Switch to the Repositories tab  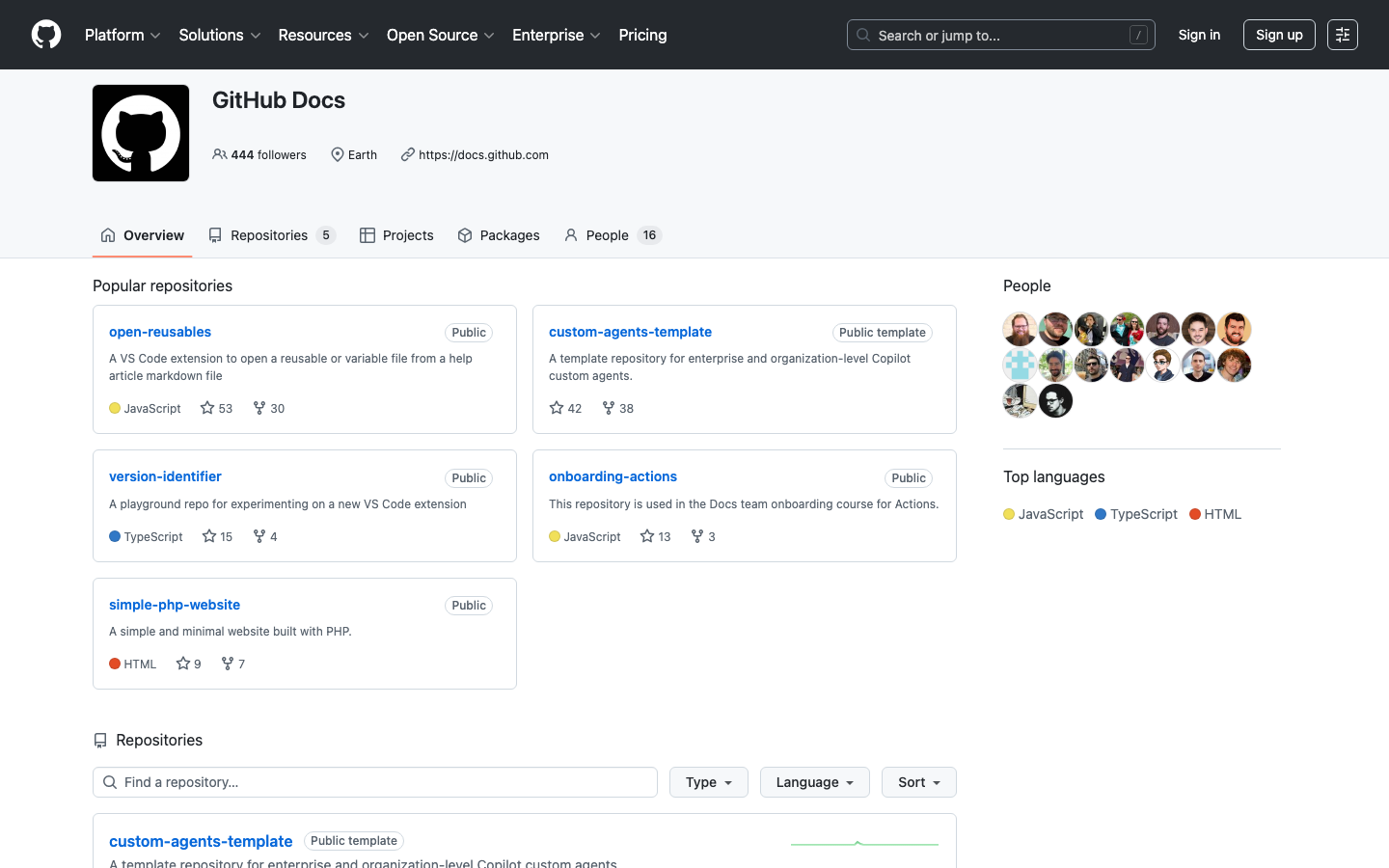tap(271, 235)
